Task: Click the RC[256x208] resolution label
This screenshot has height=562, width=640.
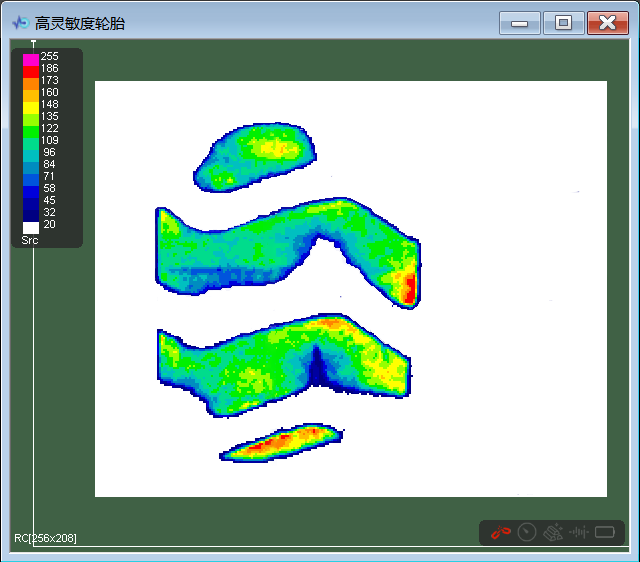Action: [x=45, y=538]
